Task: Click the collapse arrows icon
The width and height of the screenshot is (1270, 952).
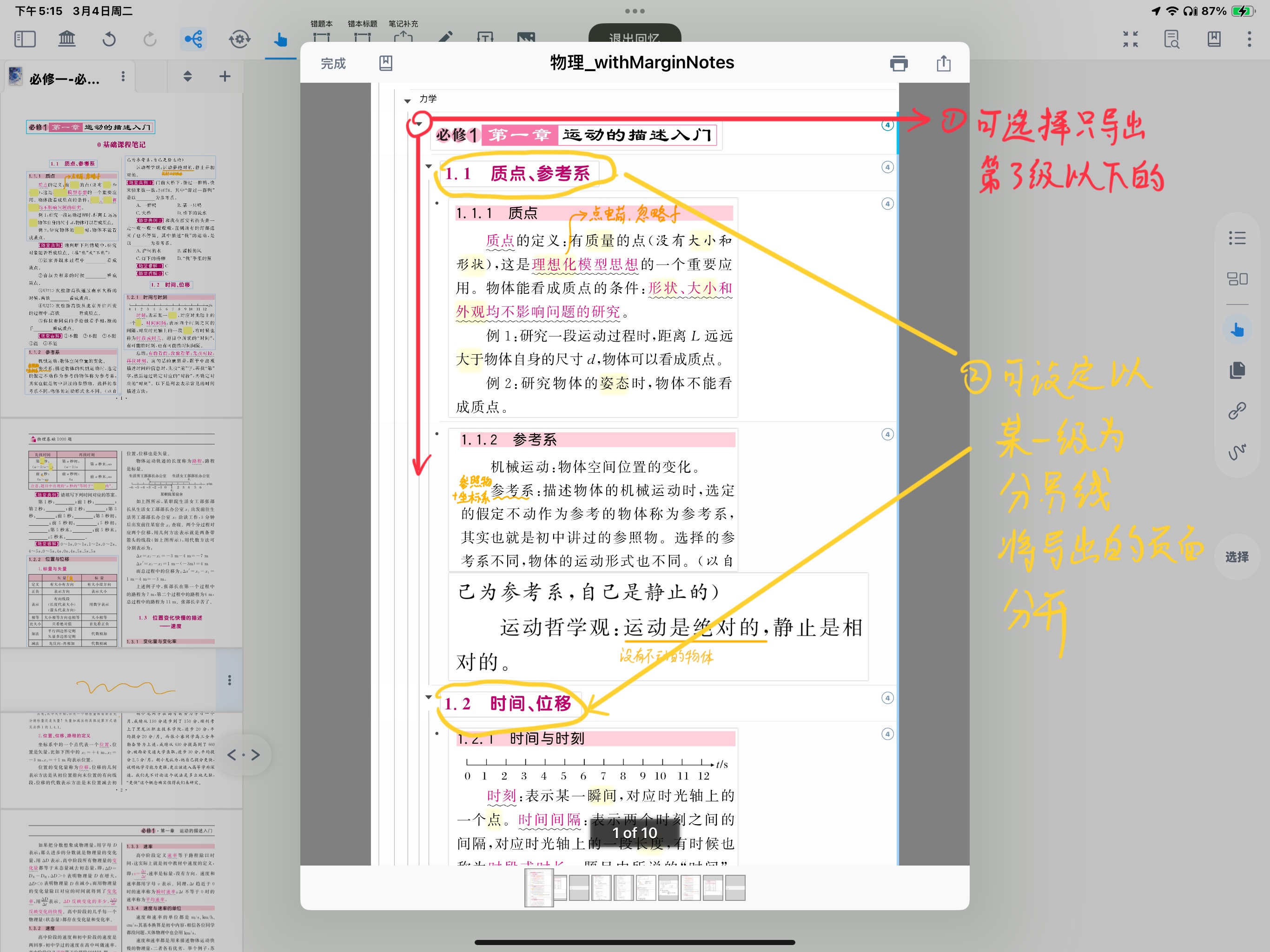Action: (x=1131, y=39)
